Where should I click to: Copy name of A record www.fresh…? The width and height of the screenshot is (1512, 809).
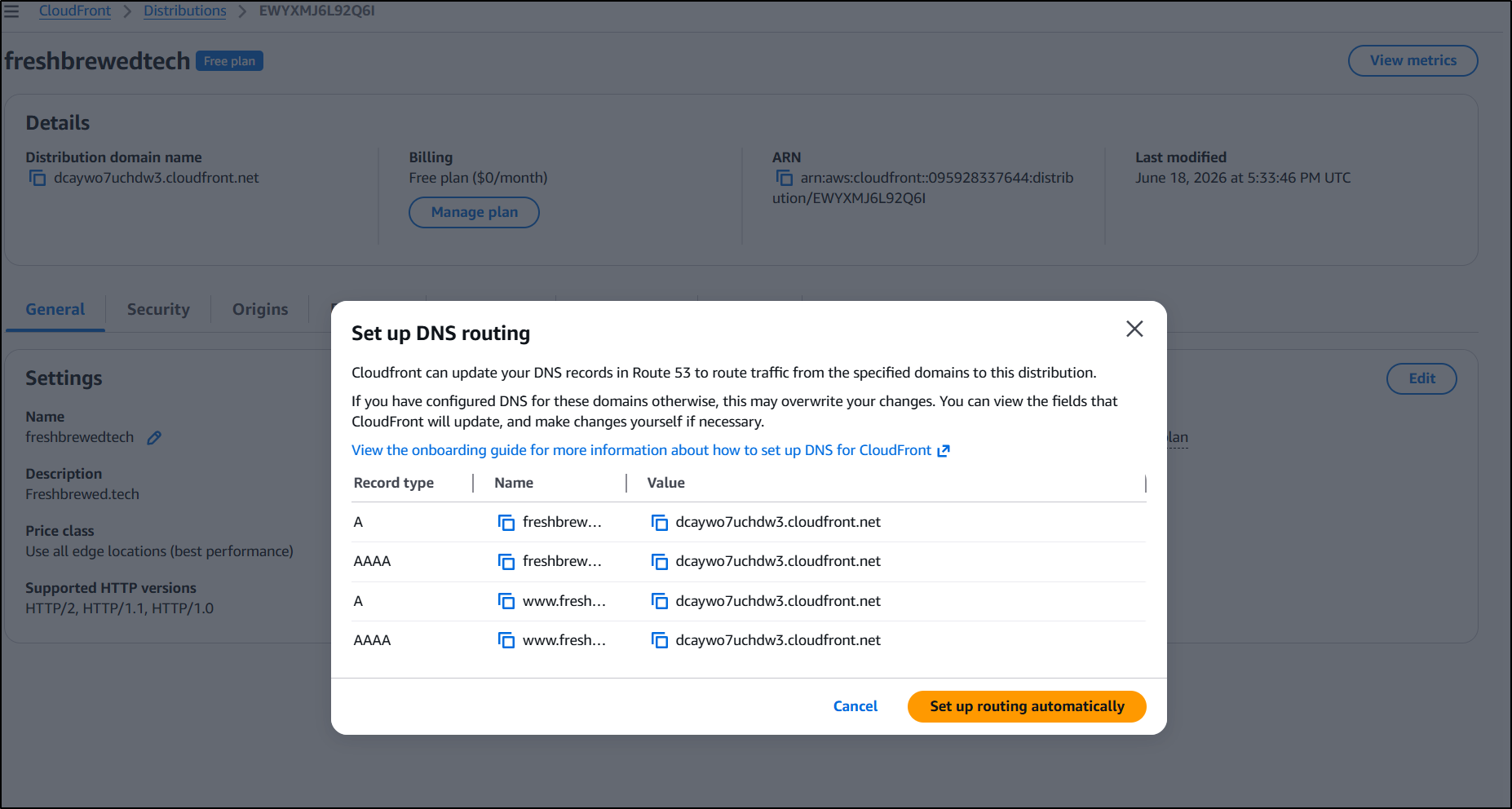(x=506, y=602)
